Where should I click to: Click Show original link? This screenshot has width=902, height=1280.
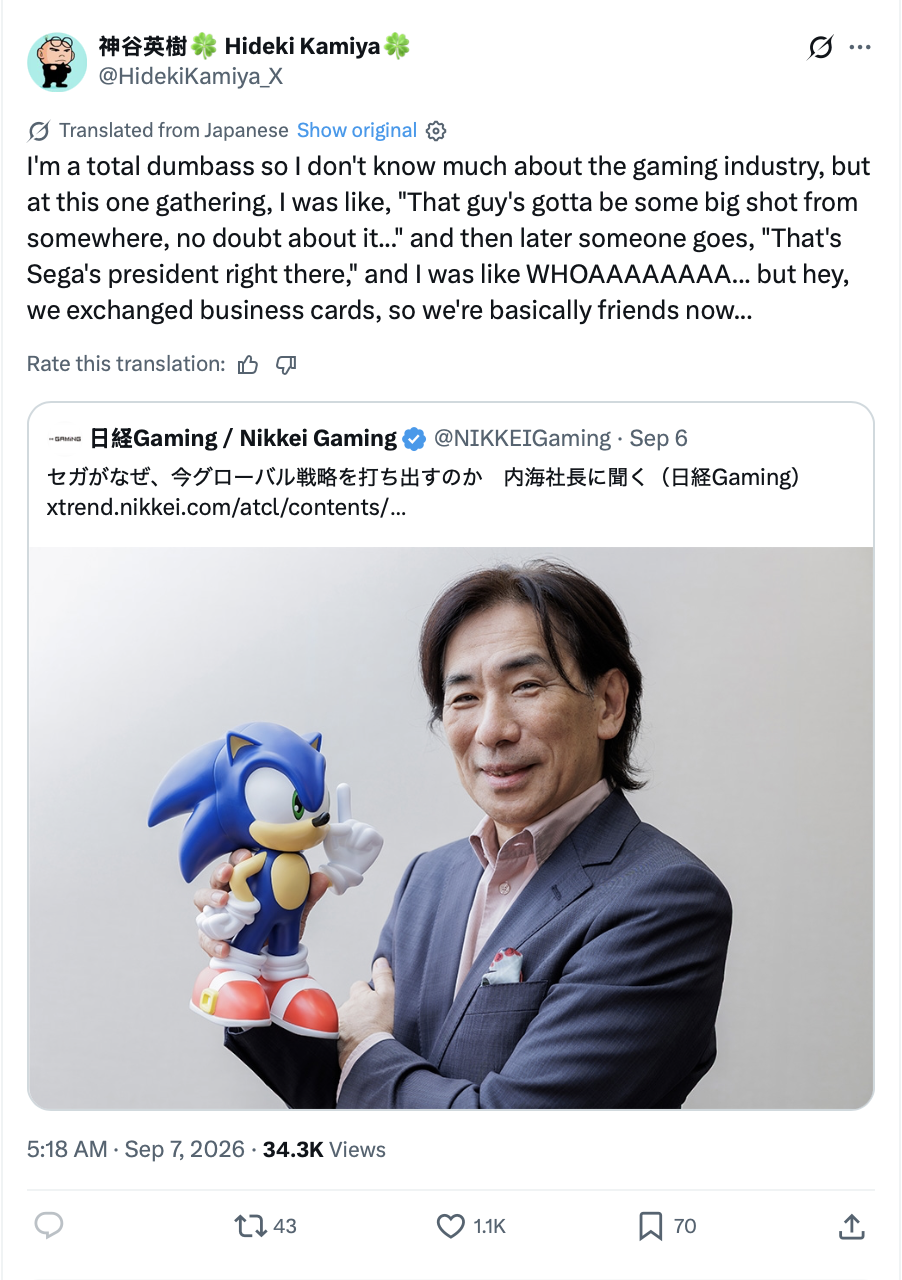pyautogui.click(x=357, y=130)
